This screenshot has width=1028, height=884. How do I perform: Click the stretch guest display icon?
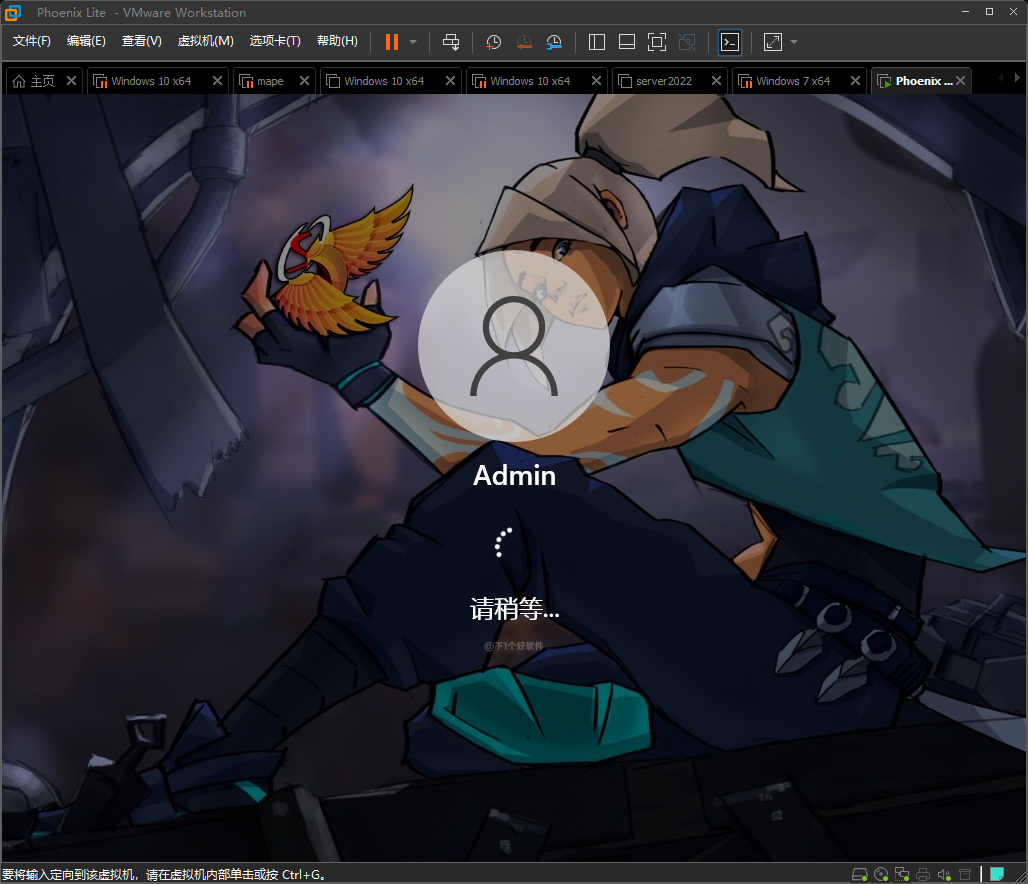click(x=773, y=42)
